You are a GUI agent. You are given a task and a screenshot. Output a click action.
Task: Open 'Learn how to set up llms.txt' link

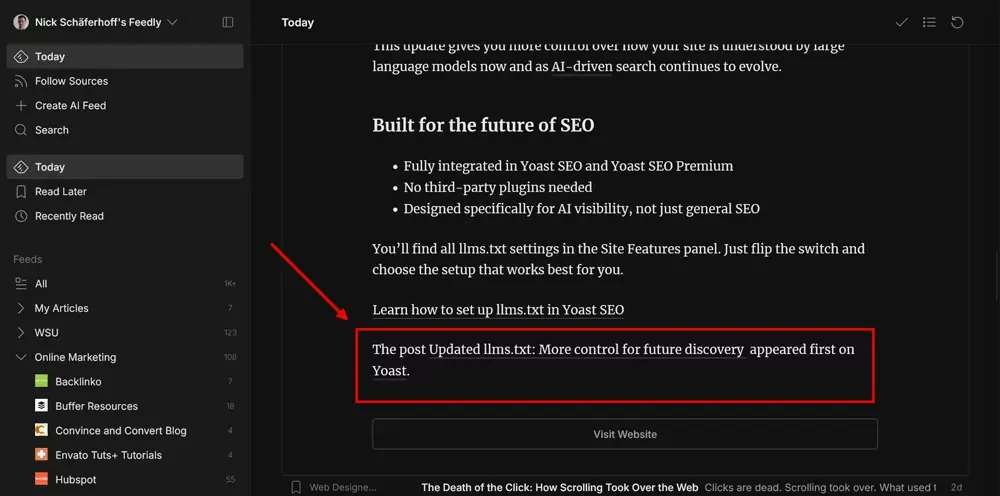[498, 310]
